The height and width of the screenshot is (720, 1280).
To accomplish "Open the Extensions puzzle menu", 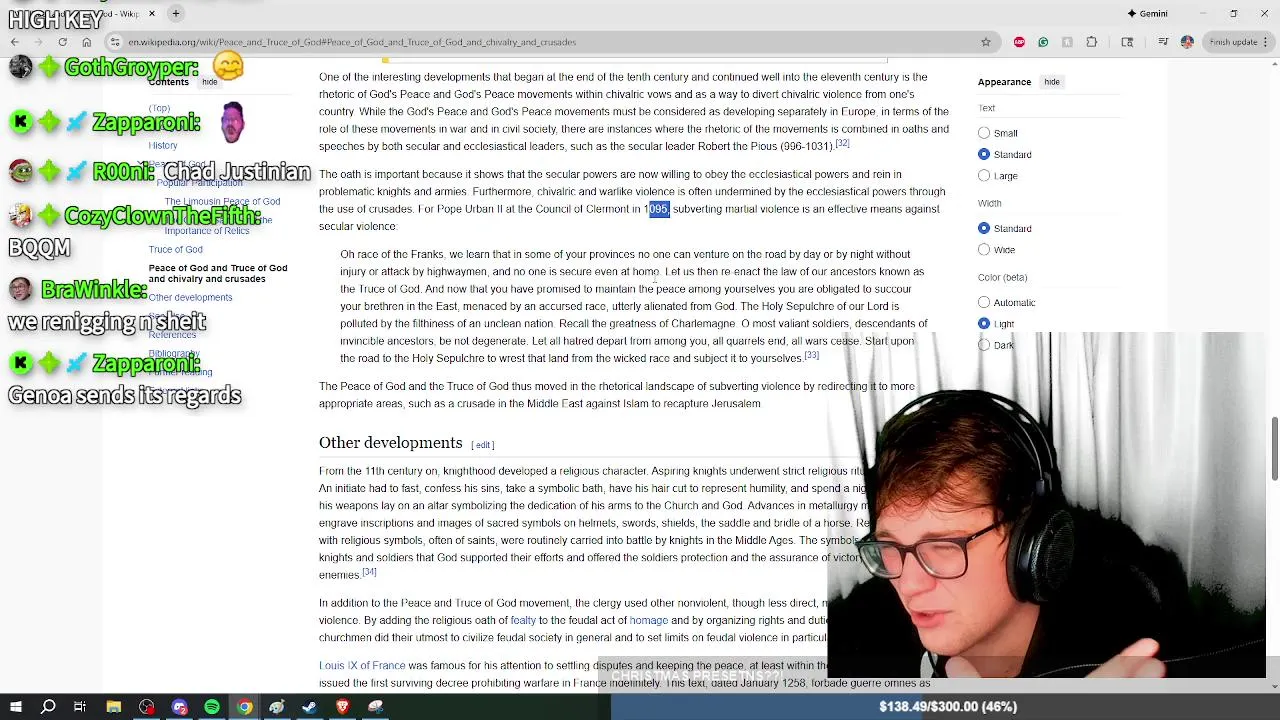I will [x=1091, y=42].
